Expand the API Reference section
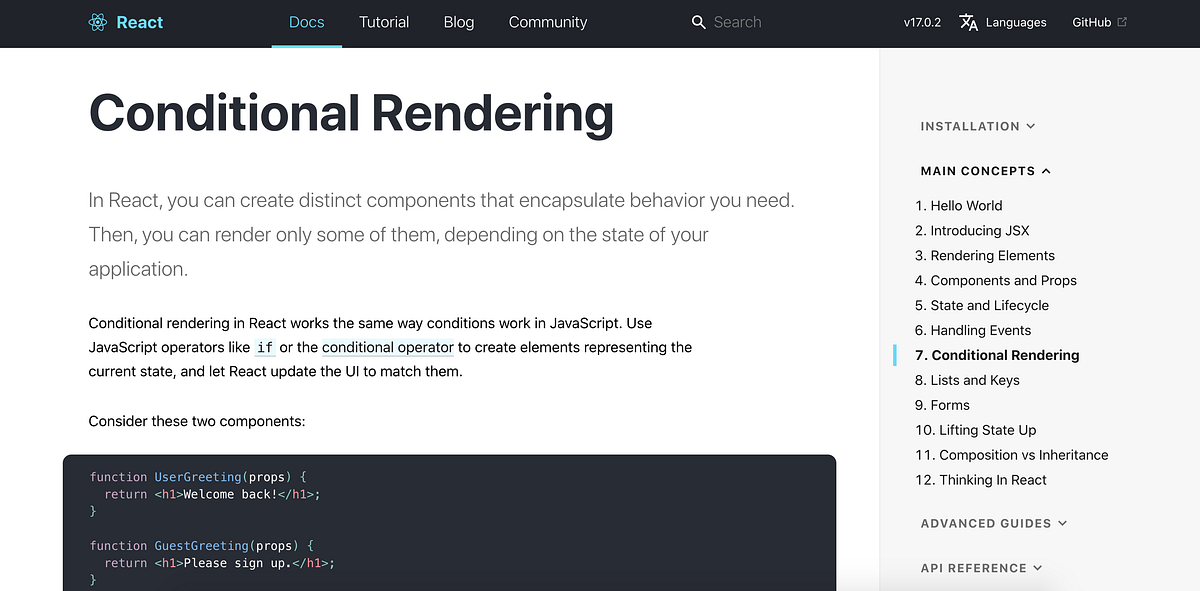The height and width of the screenshot is (591, 1200). pyautogui.click(x=981, y=567)
